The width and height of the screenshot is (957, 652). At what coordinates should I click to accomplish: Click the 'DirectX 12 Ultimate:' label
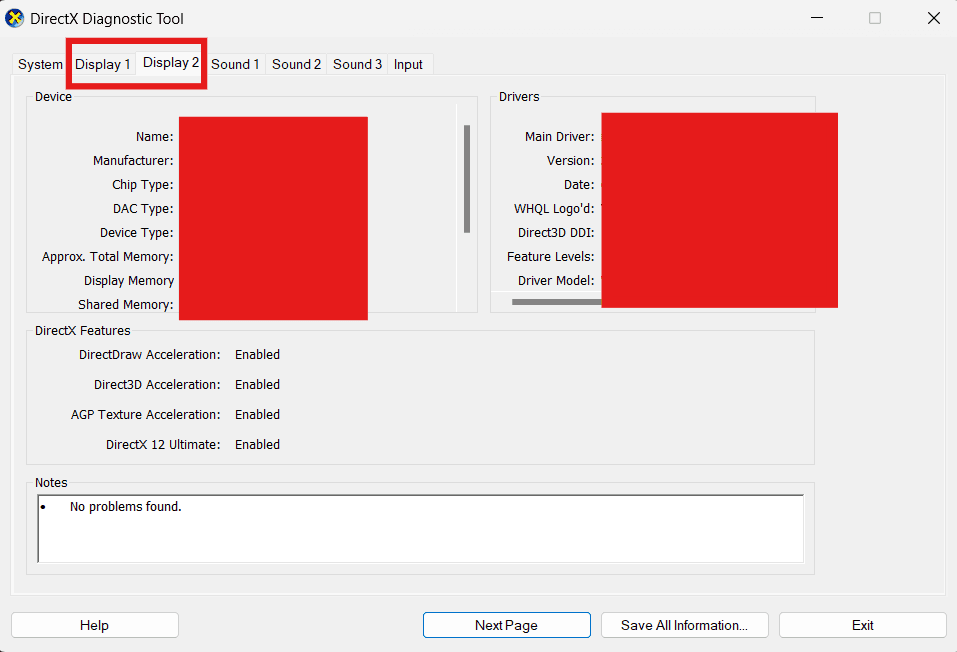[164, 444]
